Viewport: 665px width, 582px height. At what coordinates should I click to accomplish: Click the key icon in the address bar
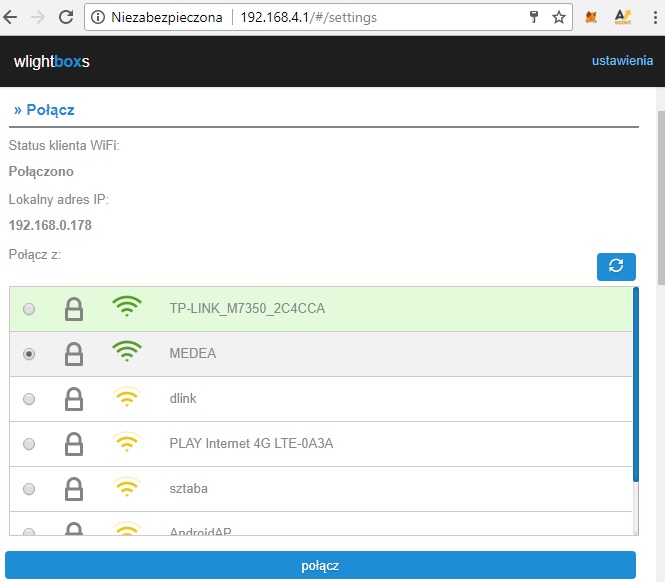click(534, 17)
